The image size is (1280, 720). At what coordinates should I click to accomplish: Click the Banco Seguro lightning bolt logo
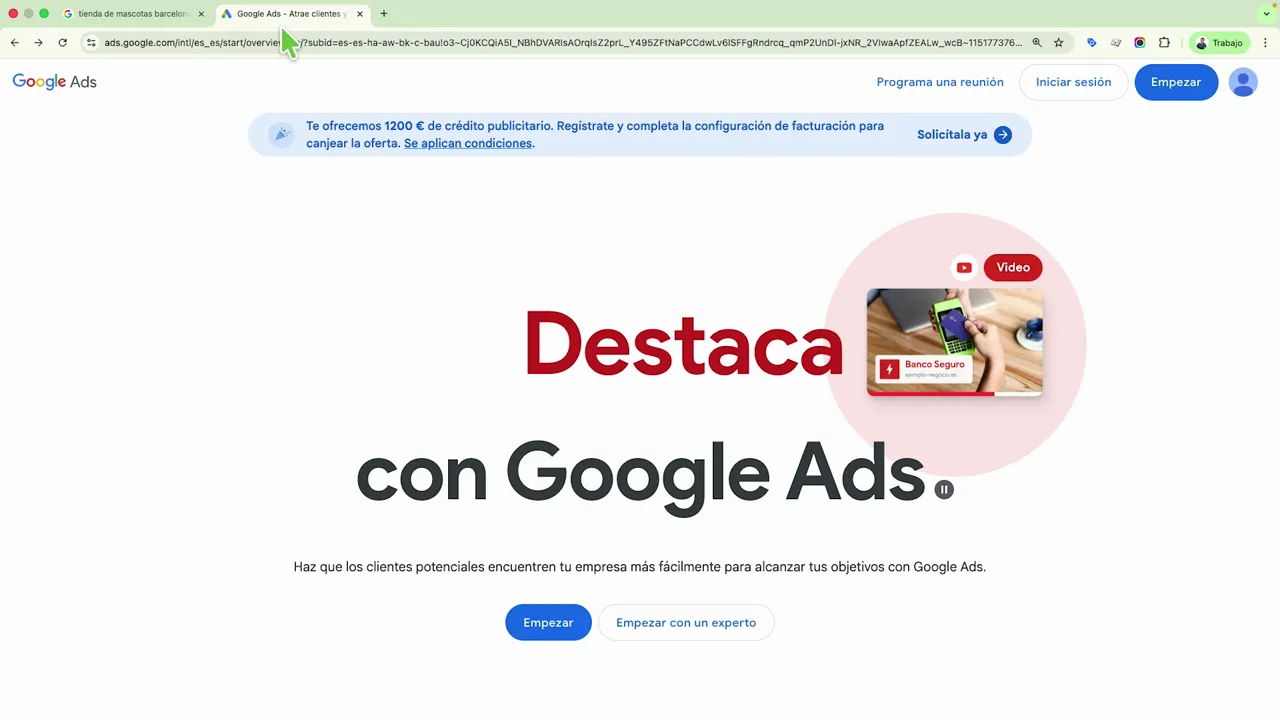click(889, 369)
